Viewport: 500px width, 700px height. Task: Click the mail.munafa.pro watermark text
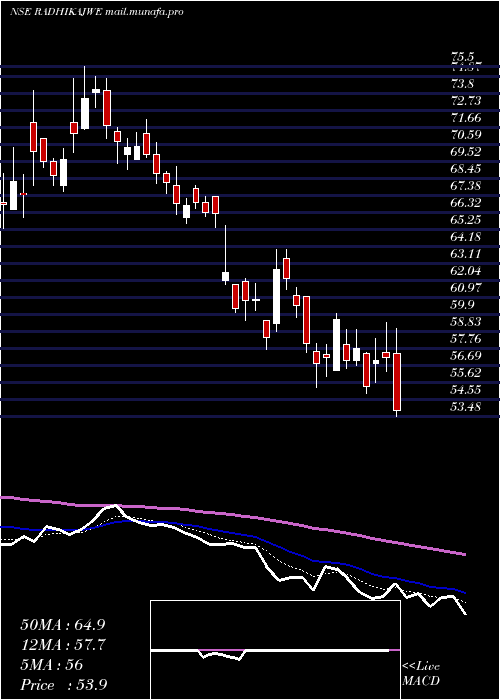click(144, 12)
